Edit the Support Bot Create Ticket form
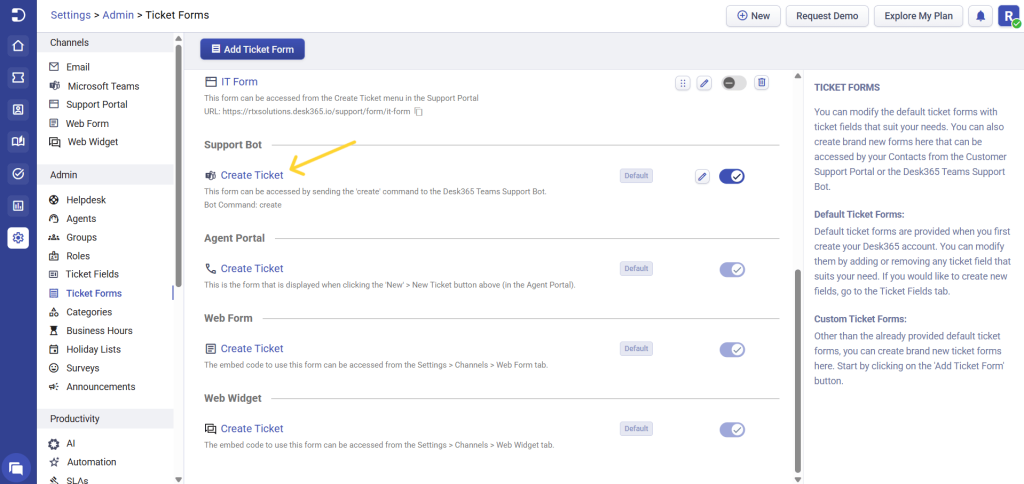 702,176
